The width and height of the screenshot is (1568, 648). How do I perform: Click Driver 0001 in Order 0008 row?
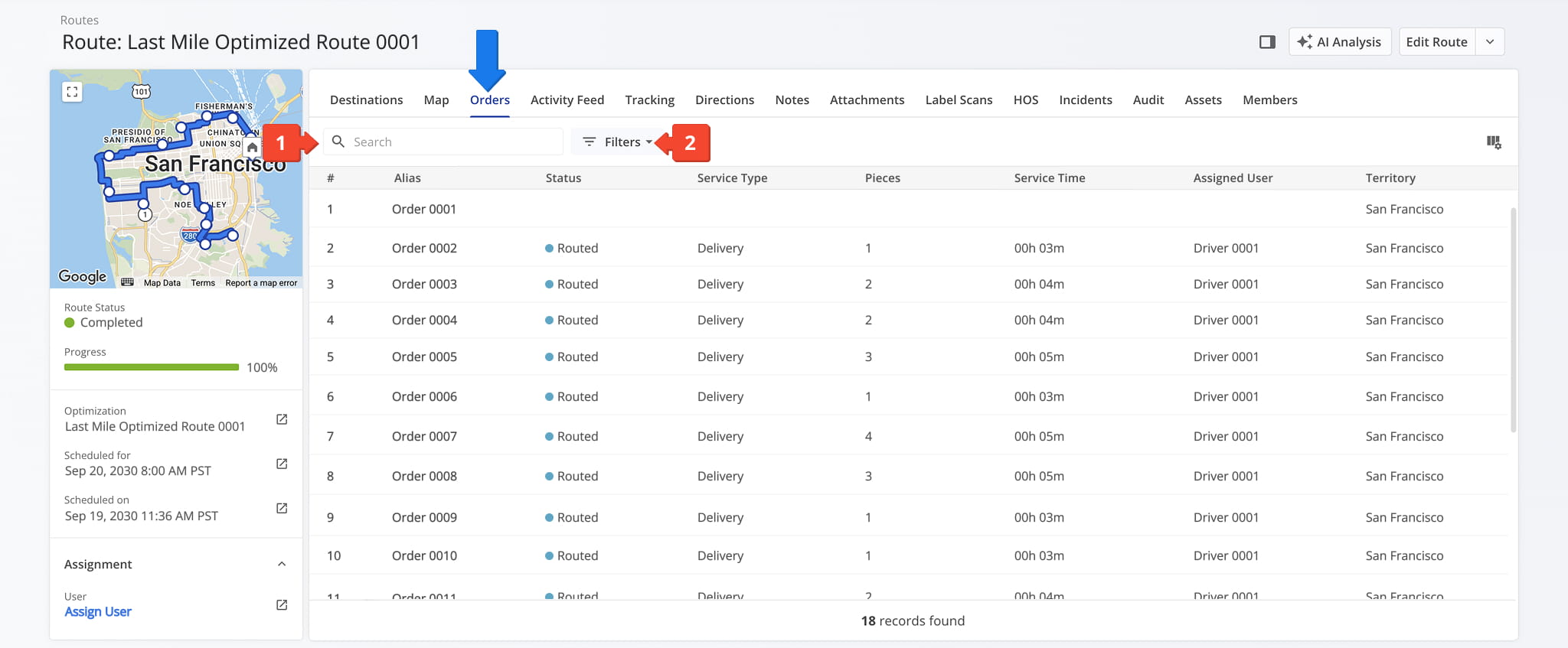click(1226, 476)
